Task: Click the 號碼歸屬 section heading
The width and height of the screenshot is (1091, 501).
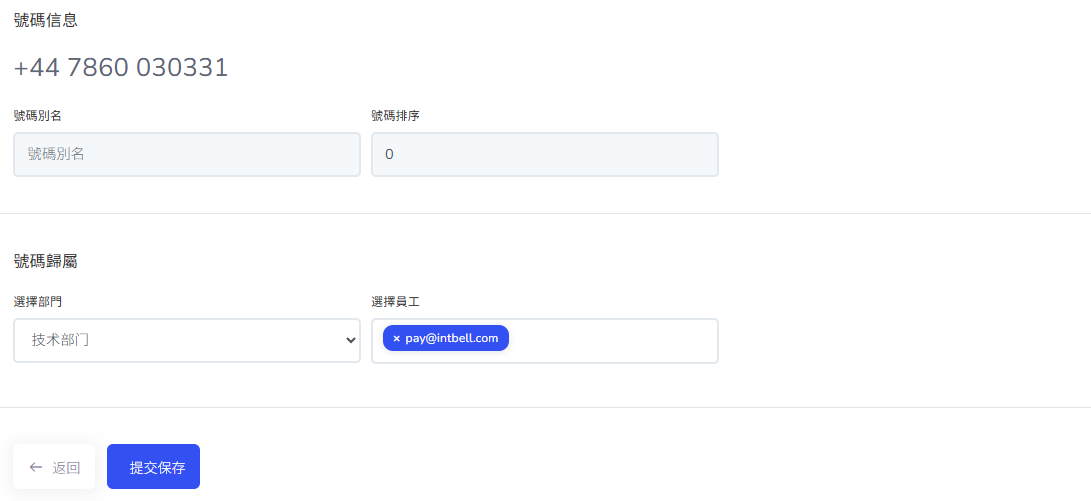Action: (46, 261)
